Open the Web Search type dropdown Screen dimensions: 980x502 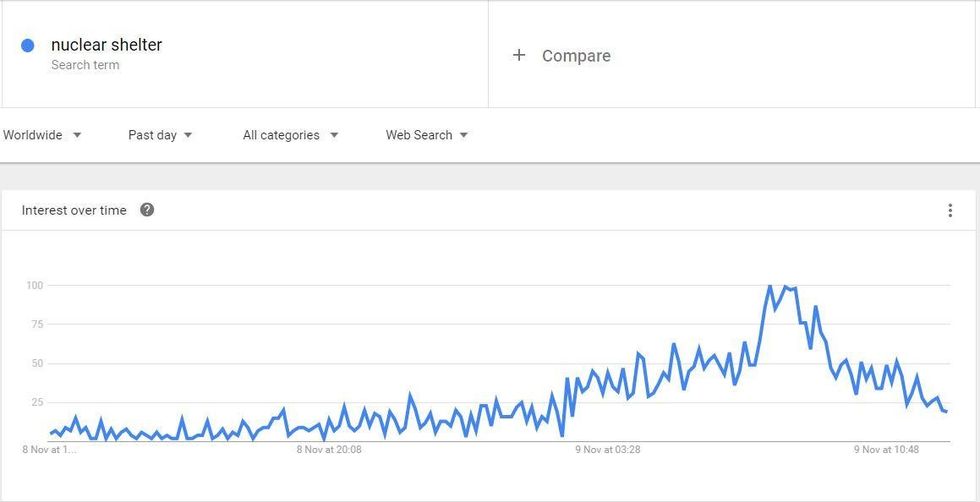[x=427, y=135]
